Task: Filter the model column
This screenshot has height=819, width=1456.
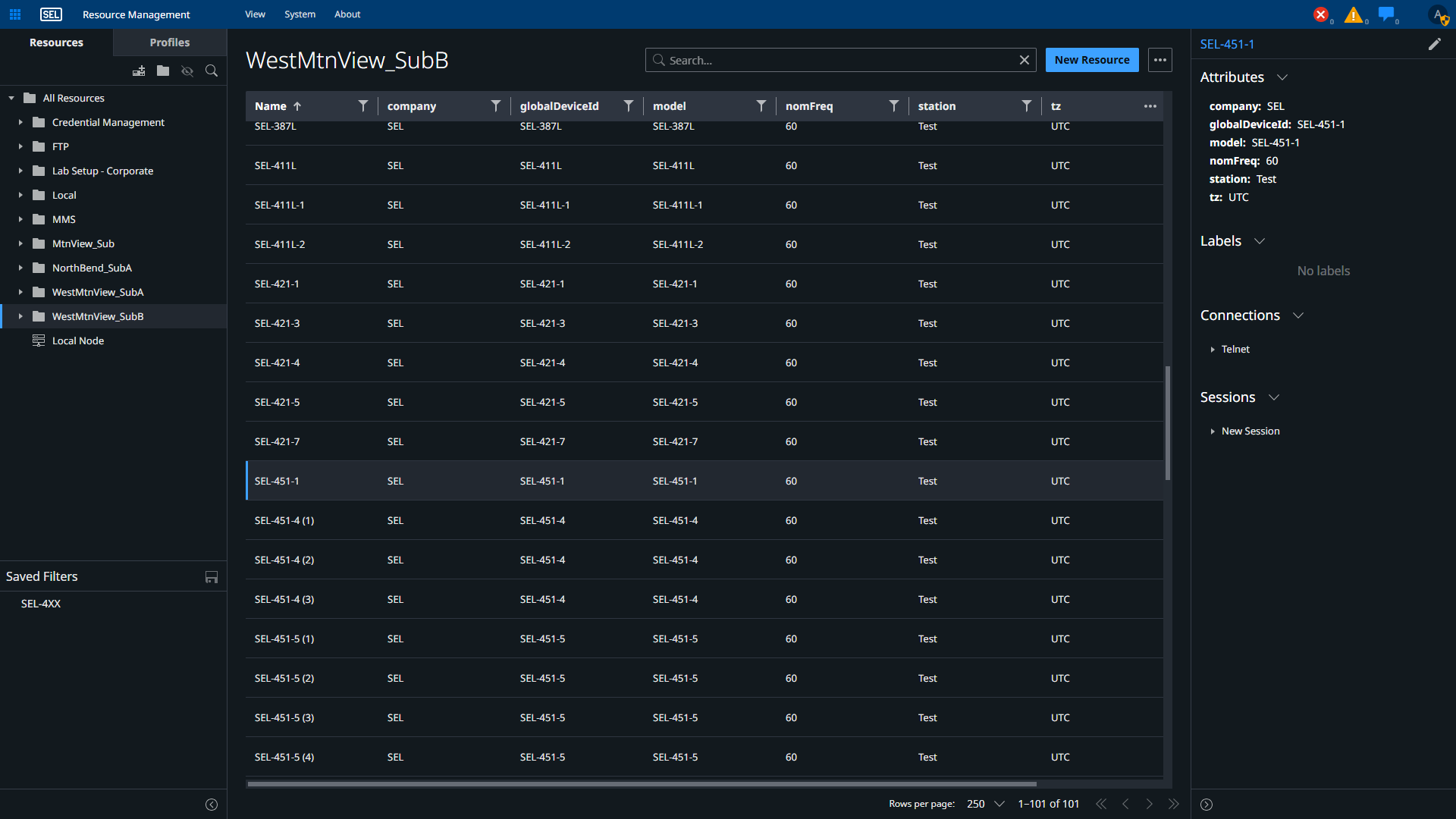Action: click(x=761, y=106)
